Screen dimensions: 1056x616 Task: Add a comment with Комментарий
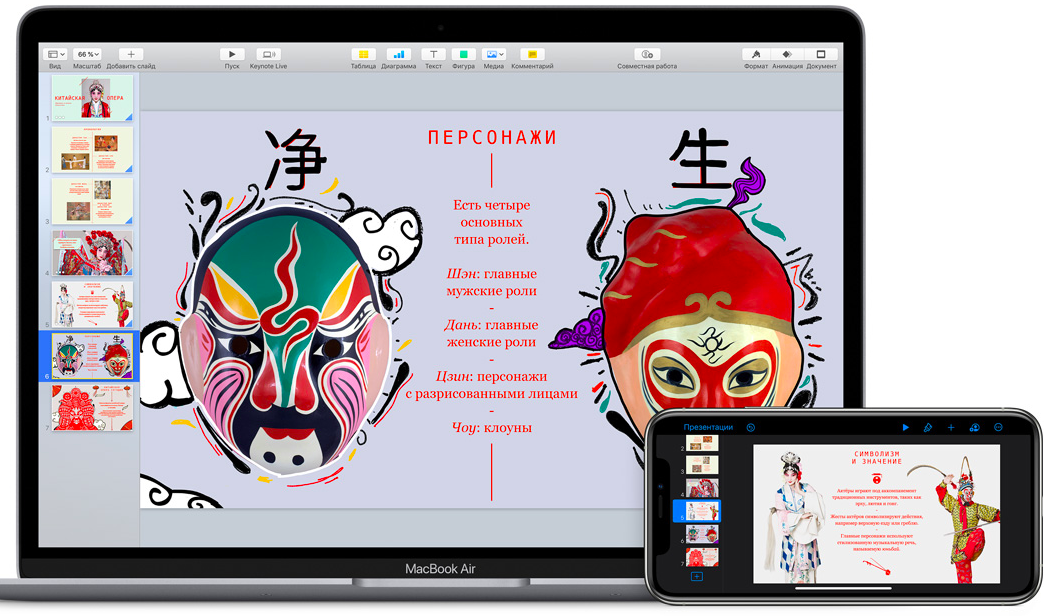(532, 54)
